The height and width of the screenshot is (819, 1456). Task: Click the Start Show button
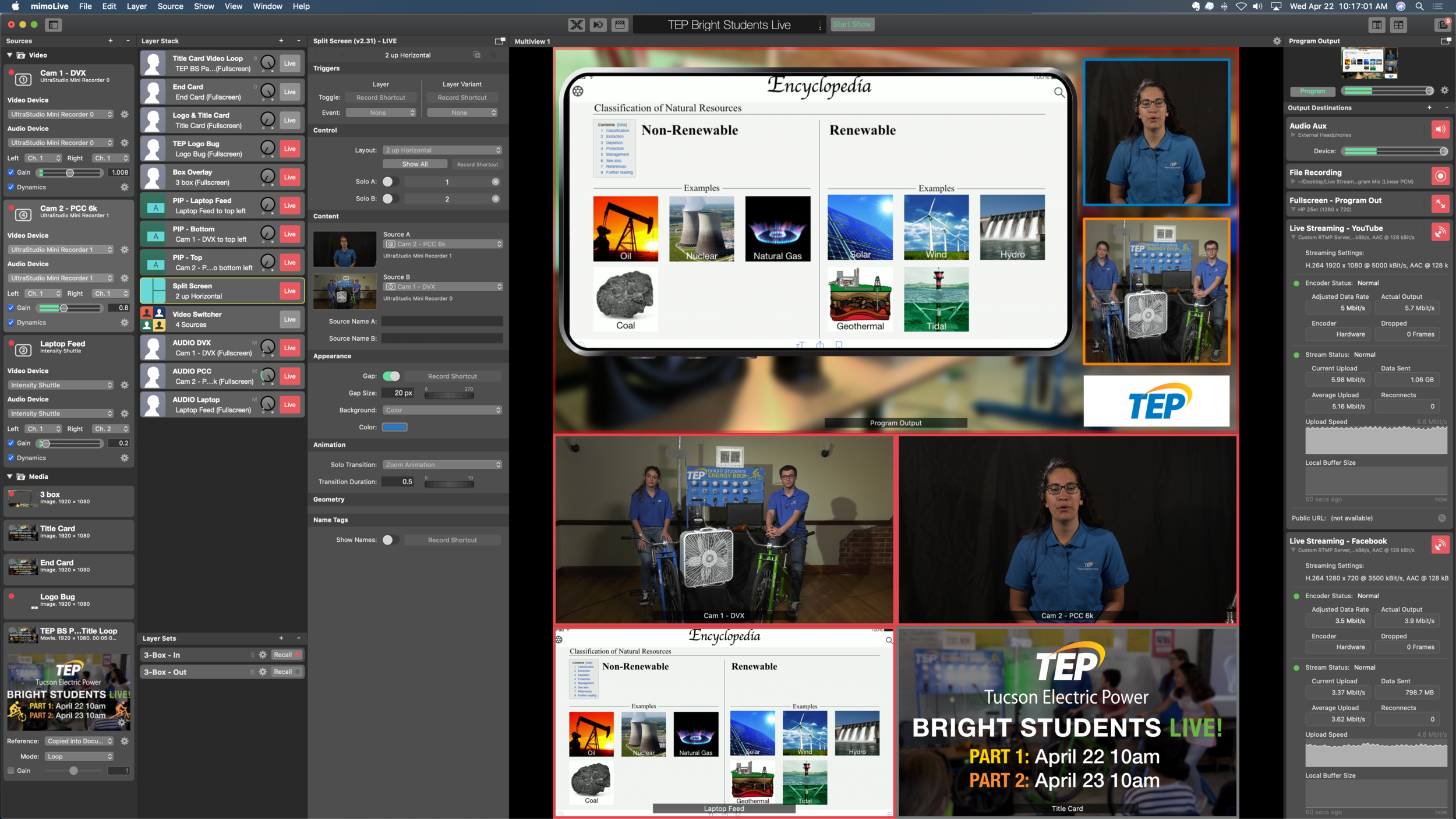852,24
